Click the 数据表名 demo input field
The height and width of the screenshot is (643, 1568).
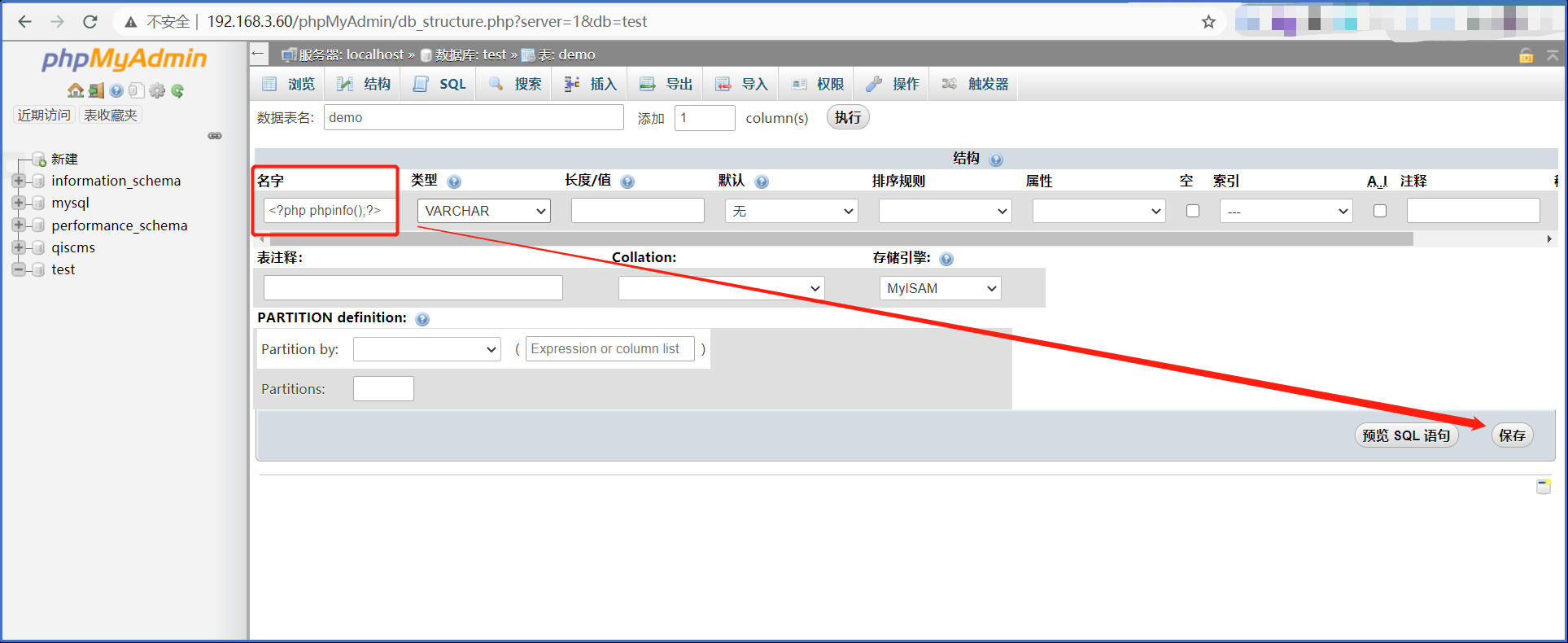474,117
